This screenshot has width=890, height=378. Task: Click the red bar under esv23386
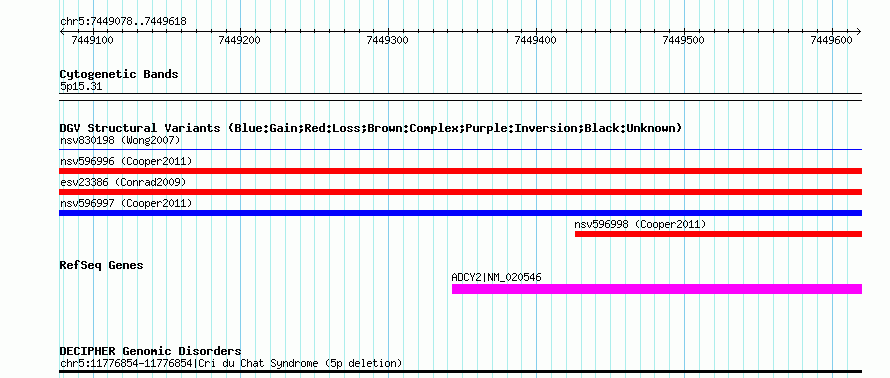point(460,192)
